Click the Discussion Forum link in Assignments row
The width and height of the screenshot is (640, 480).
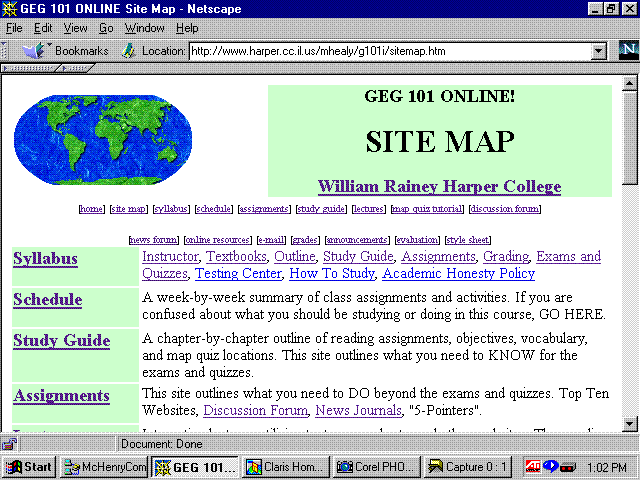256,411
